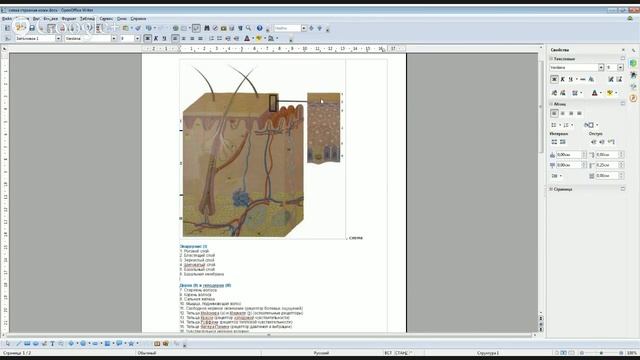Open the Таблица menu
640x360 pixels.
(x=87, y=19)
